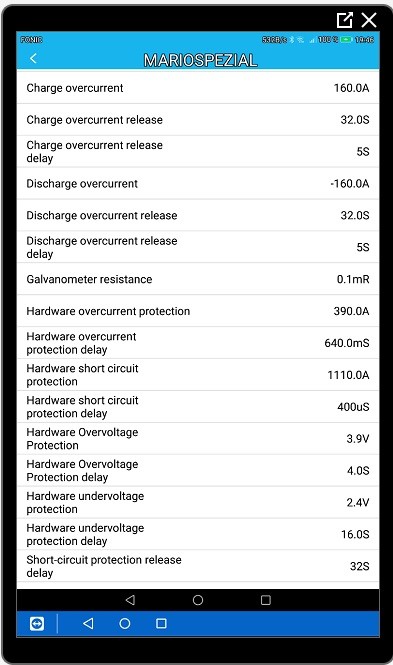Edit the Charge overcurrent 160.0A value
393x665 pixels.
[x=351, y=88]
